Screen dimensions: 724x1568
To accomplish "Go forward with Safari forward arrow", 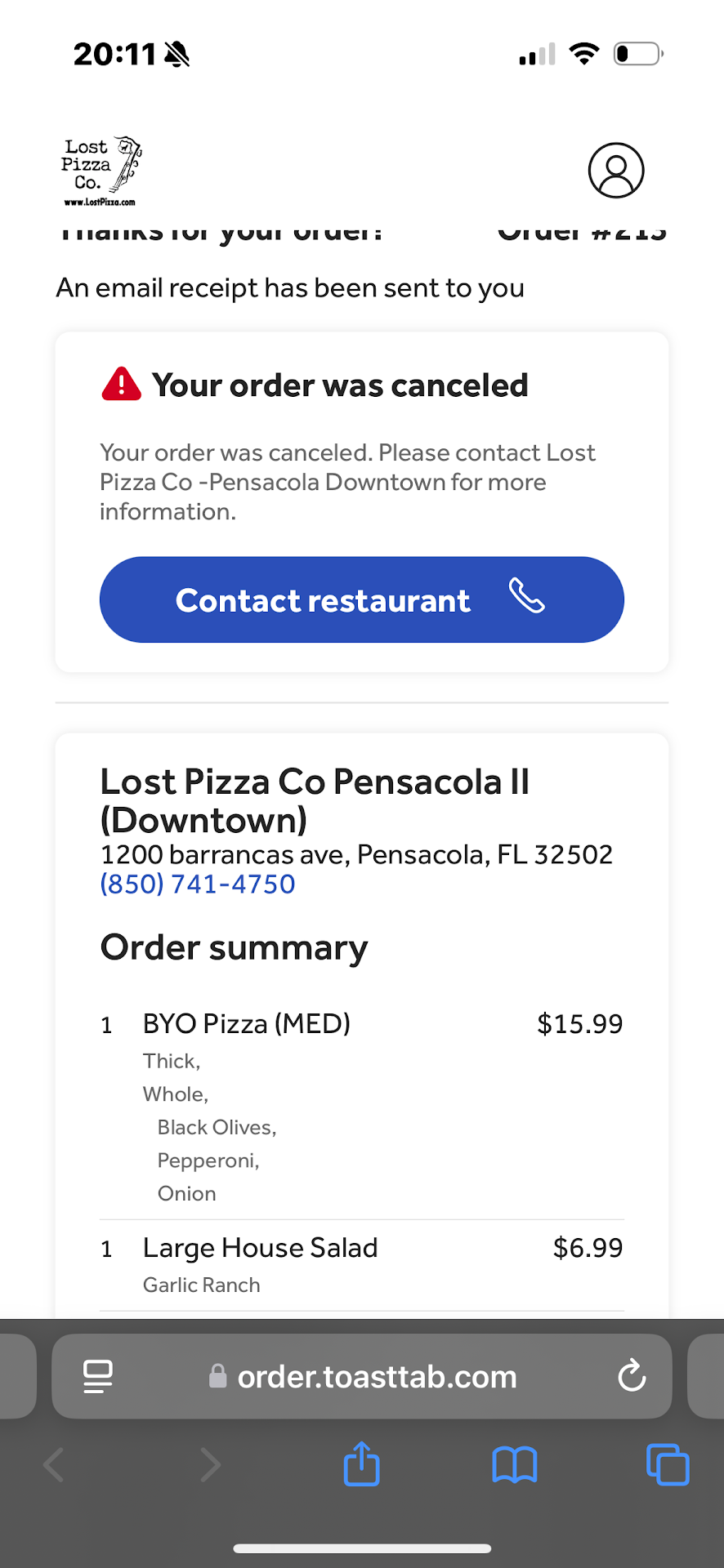I will pyautogui.click(x=210, y=1464).
